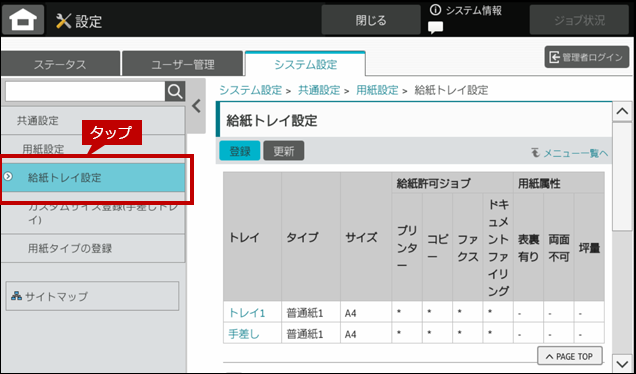Open the サイトマップ button
Screen dimensions: 636x374
tap(92, 296)
